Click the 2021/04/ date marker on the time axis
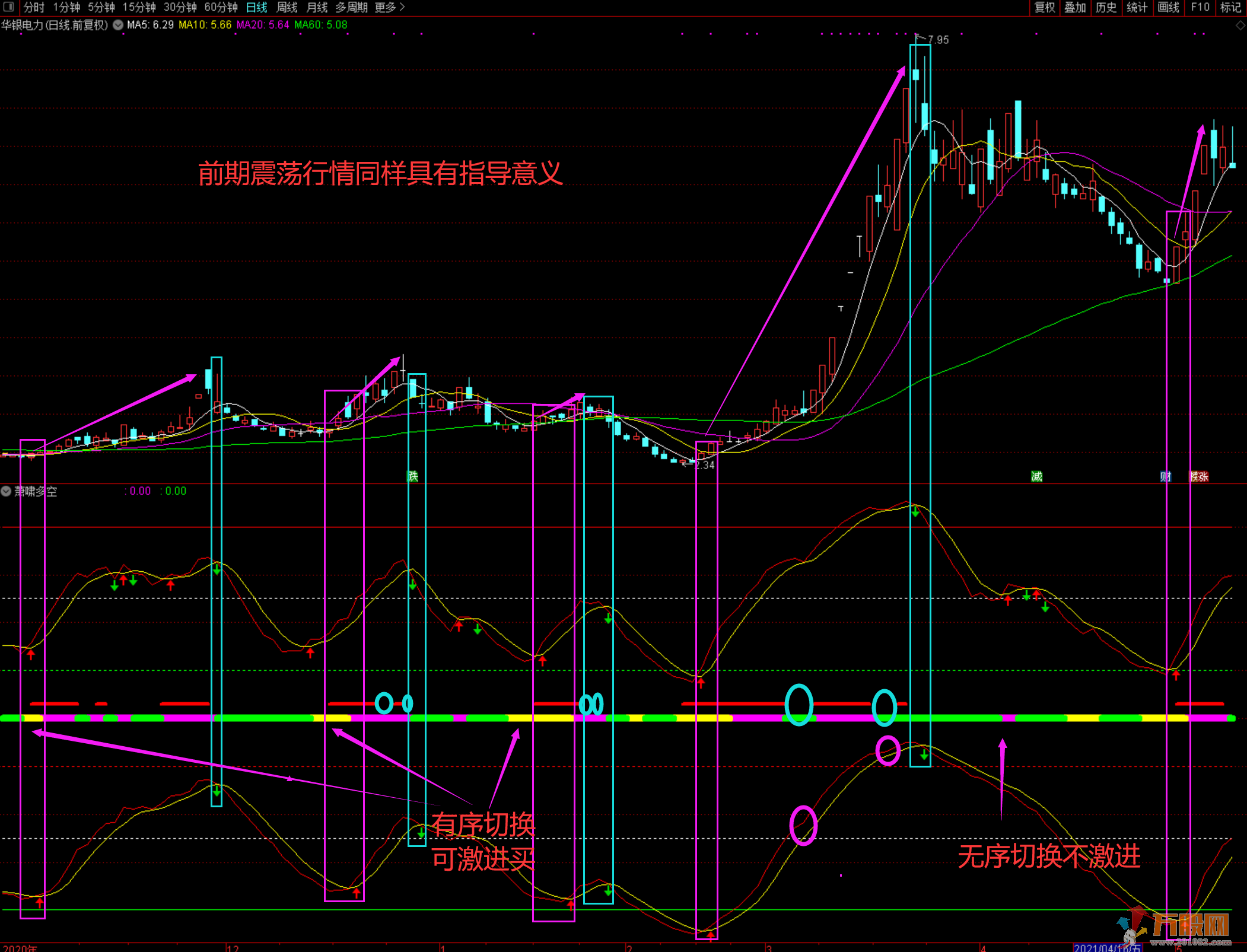Image resolution: width=1247 pixels, height=952 pixels. pos(1107,947)
